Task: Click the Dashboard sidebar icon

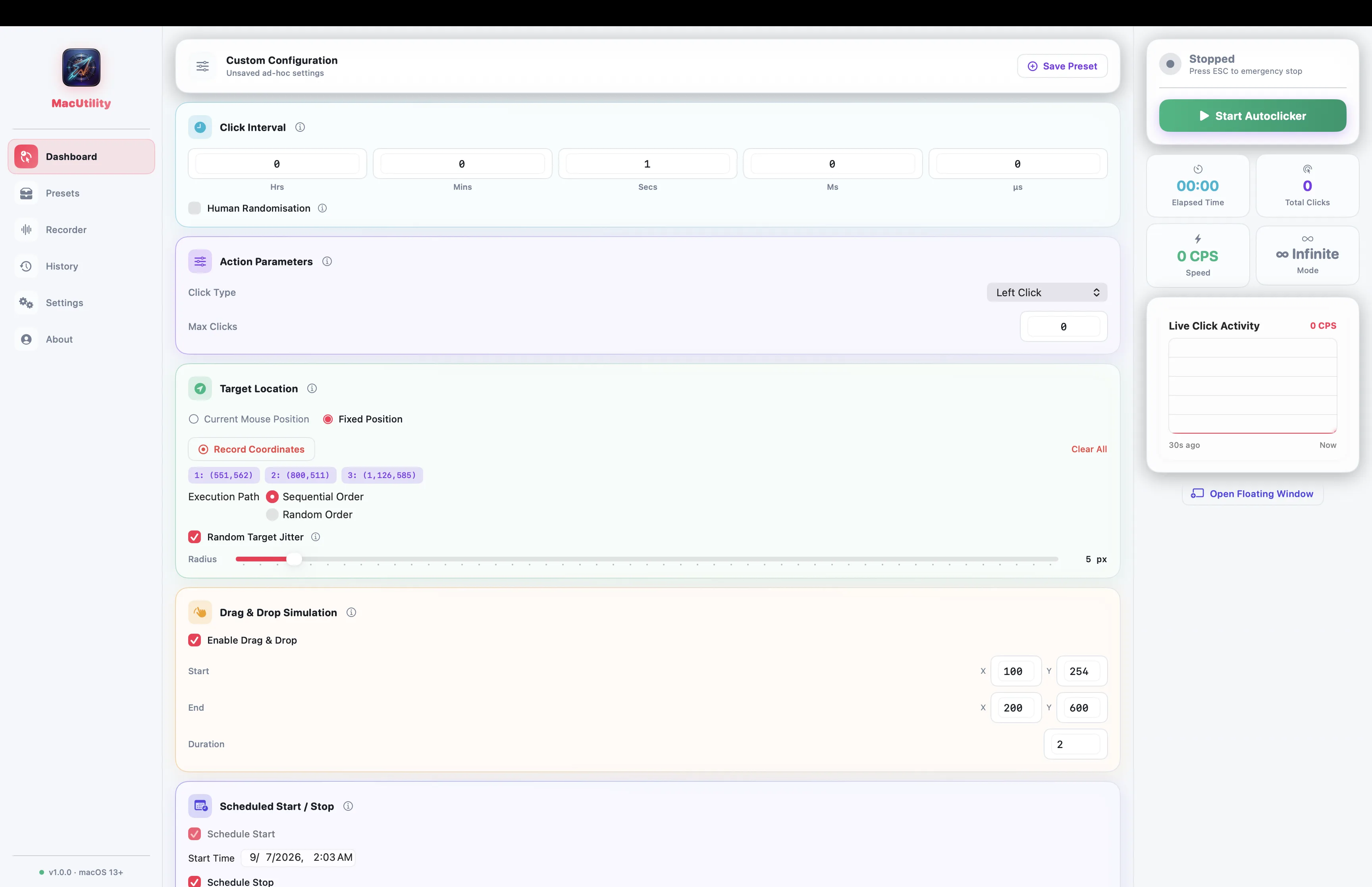Action: point(27,157)
